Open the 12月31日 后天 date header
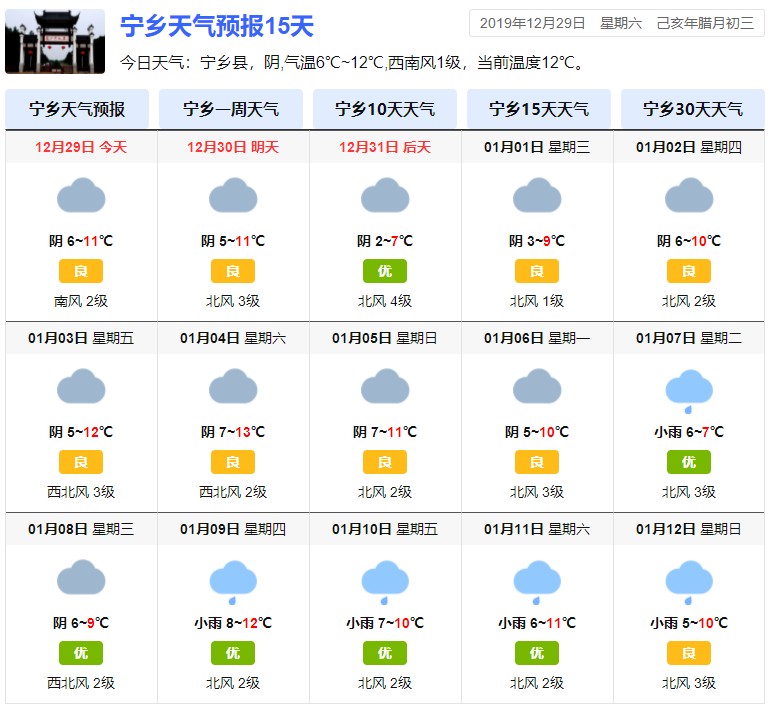771x704 pixels. click(x=385, y=147)
